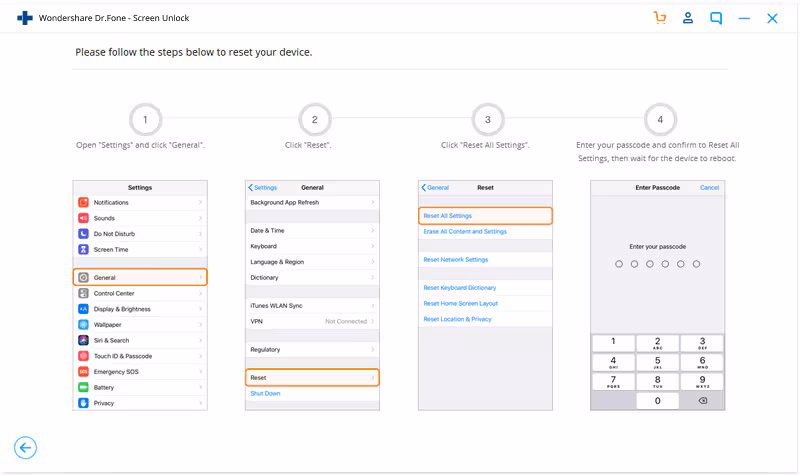This screenshot has height=476, width=800.
Task: Click the General gear icon in Settings
Action: pos(83,277)
